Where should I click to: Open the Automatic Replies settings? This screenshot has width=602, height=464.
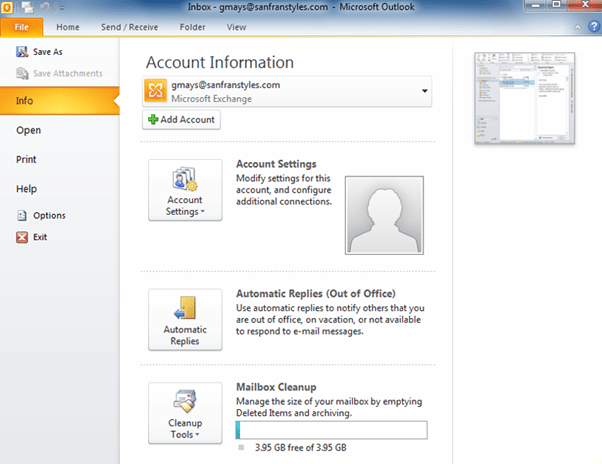pyautogui.click(x=185, y=319)
